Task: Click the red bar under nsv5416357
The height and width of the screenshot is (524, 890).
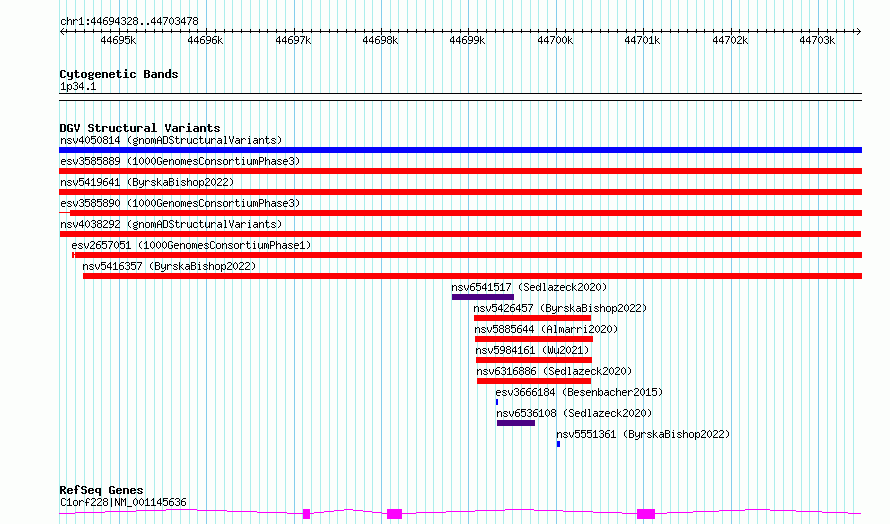Action: pos(472,276)
